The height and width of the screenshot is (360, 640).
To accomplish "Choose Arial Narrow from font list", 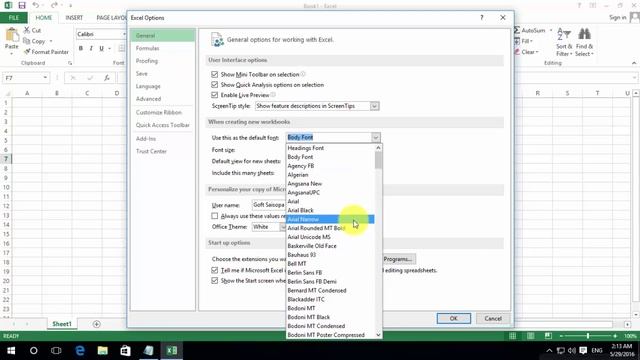I will pos(330,219).
